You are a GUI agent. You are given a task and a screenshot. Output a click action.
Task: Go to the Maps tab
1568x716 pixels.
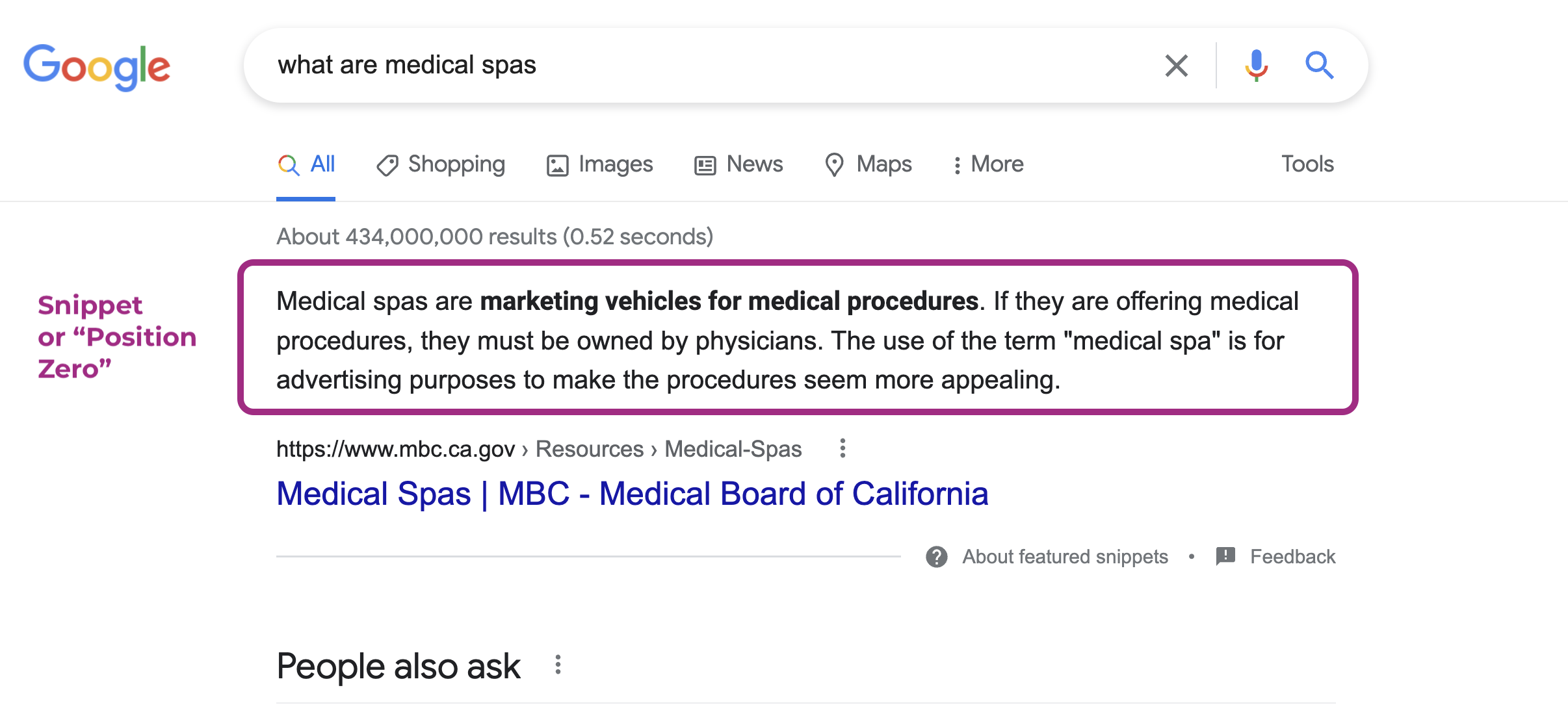click(868, 165)
